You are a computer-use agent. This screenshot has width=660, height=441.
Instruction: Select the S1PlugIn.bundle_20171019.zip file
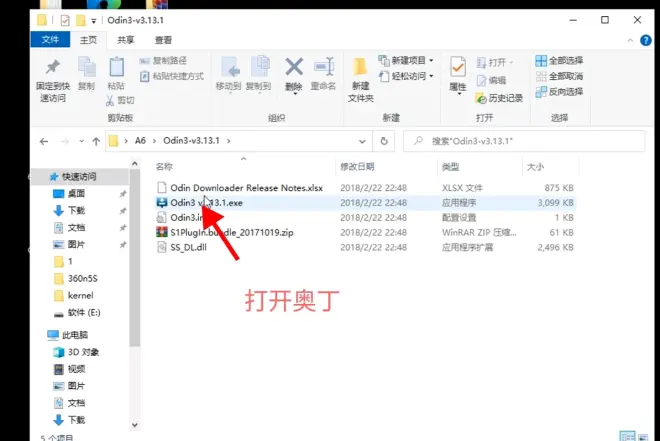tap(232, 232)
